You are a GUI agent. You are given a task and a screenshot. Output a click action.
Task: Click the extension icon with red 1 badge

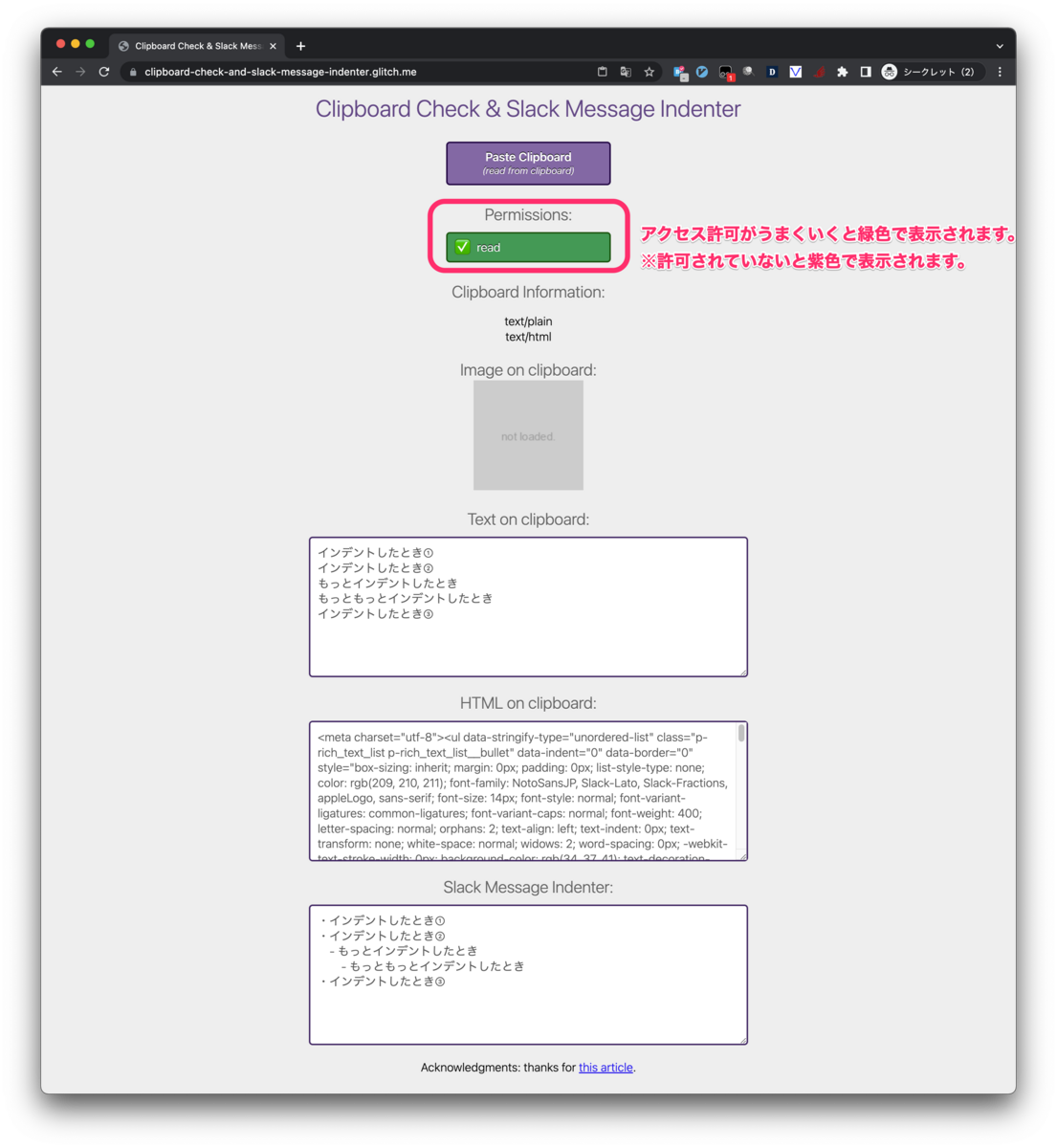click(x=726, y=73)
